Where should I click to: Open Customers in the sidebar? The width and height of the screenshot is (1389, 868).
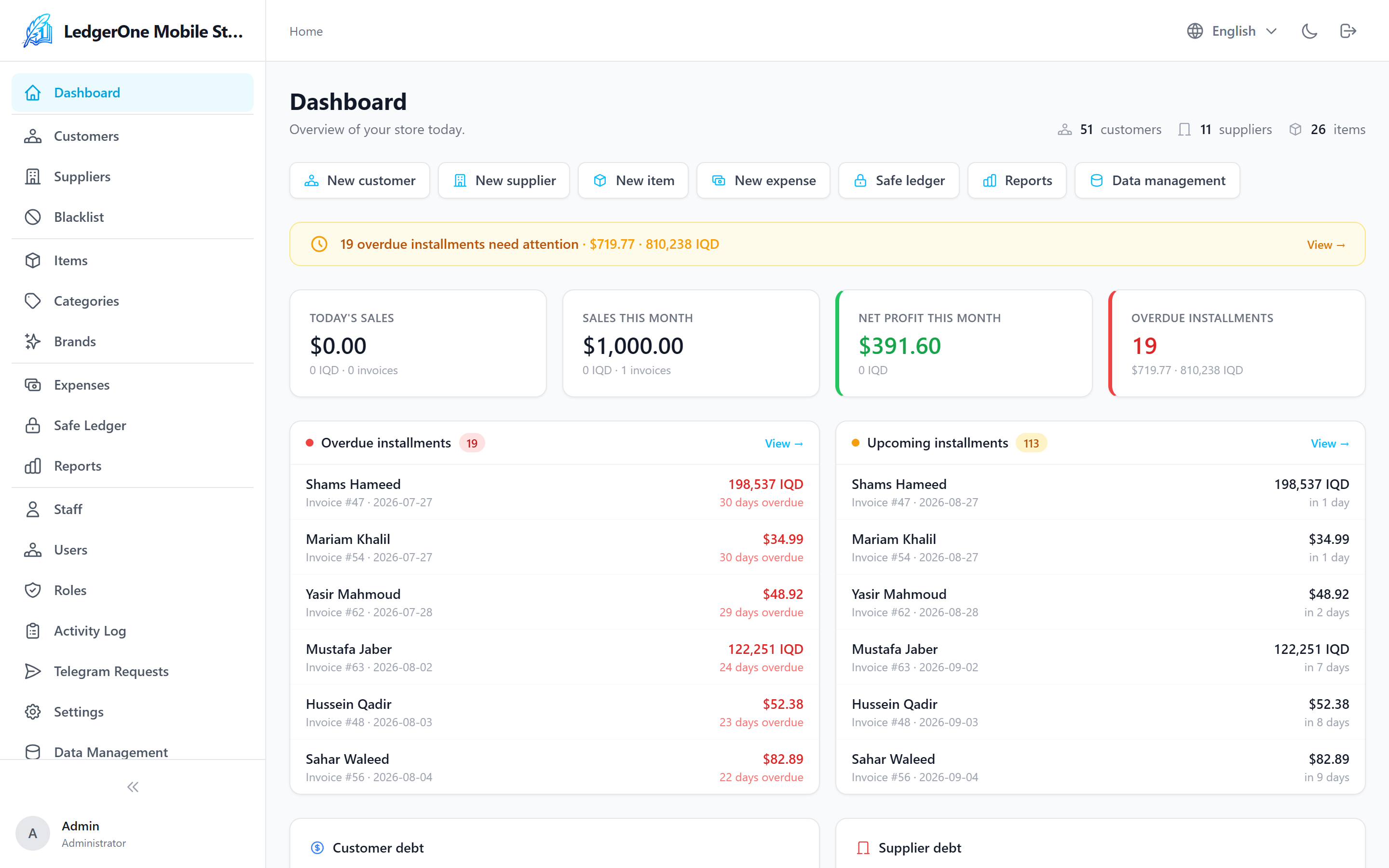click(x=133, y=136)
